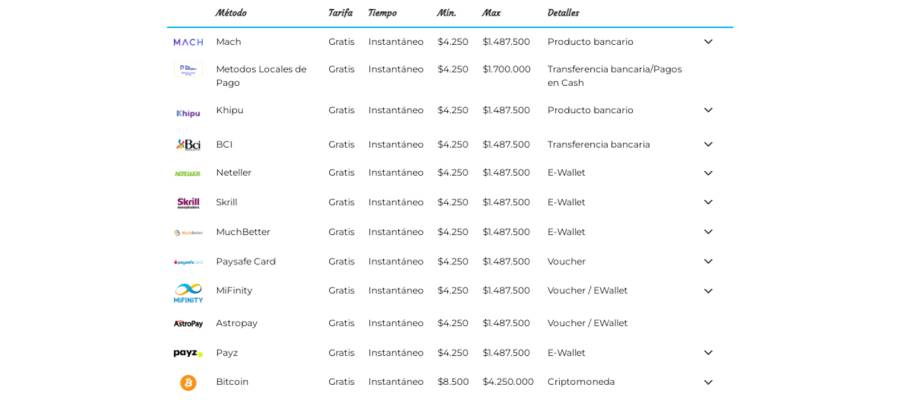
Task: Click the Detalles column header
Action: pyautogui.click(x=563, y=13)
